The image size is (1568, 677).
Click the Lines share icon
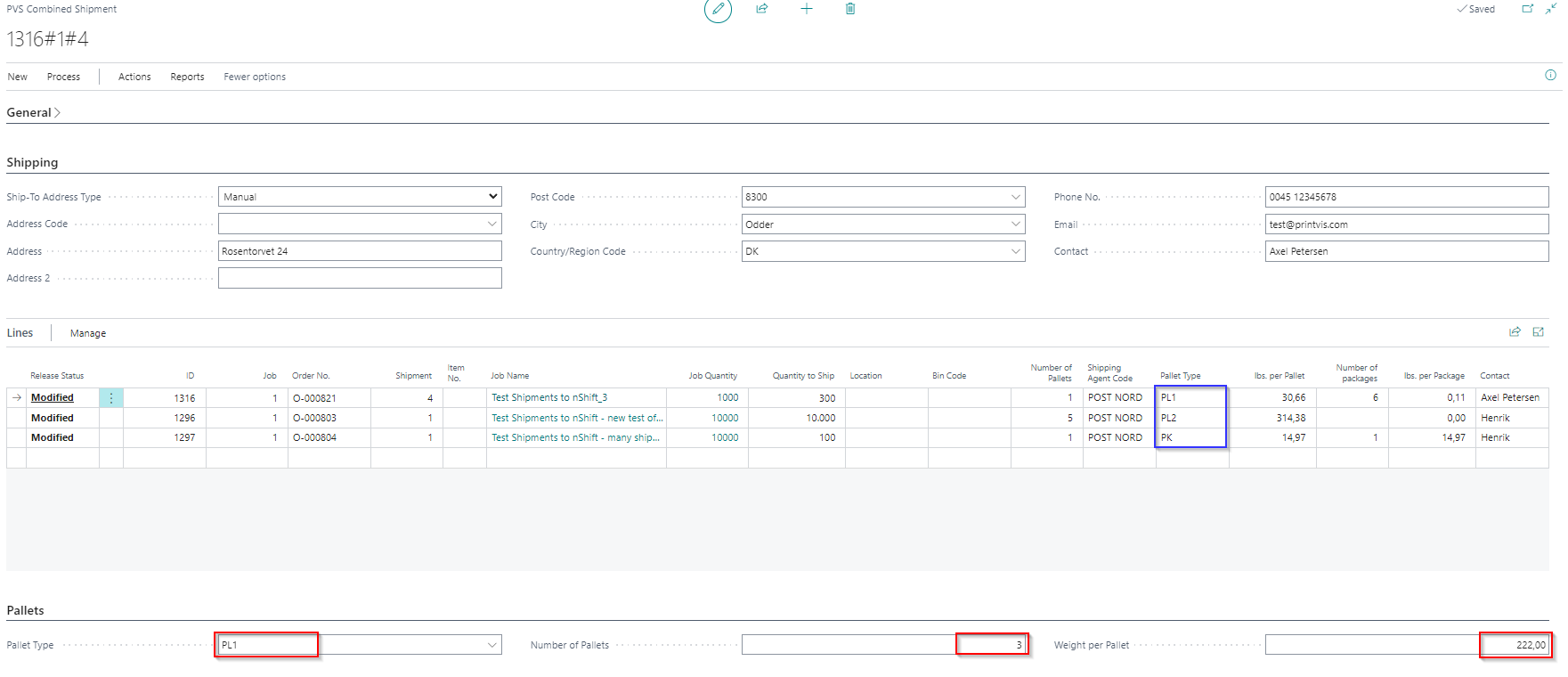[1515, 332]
